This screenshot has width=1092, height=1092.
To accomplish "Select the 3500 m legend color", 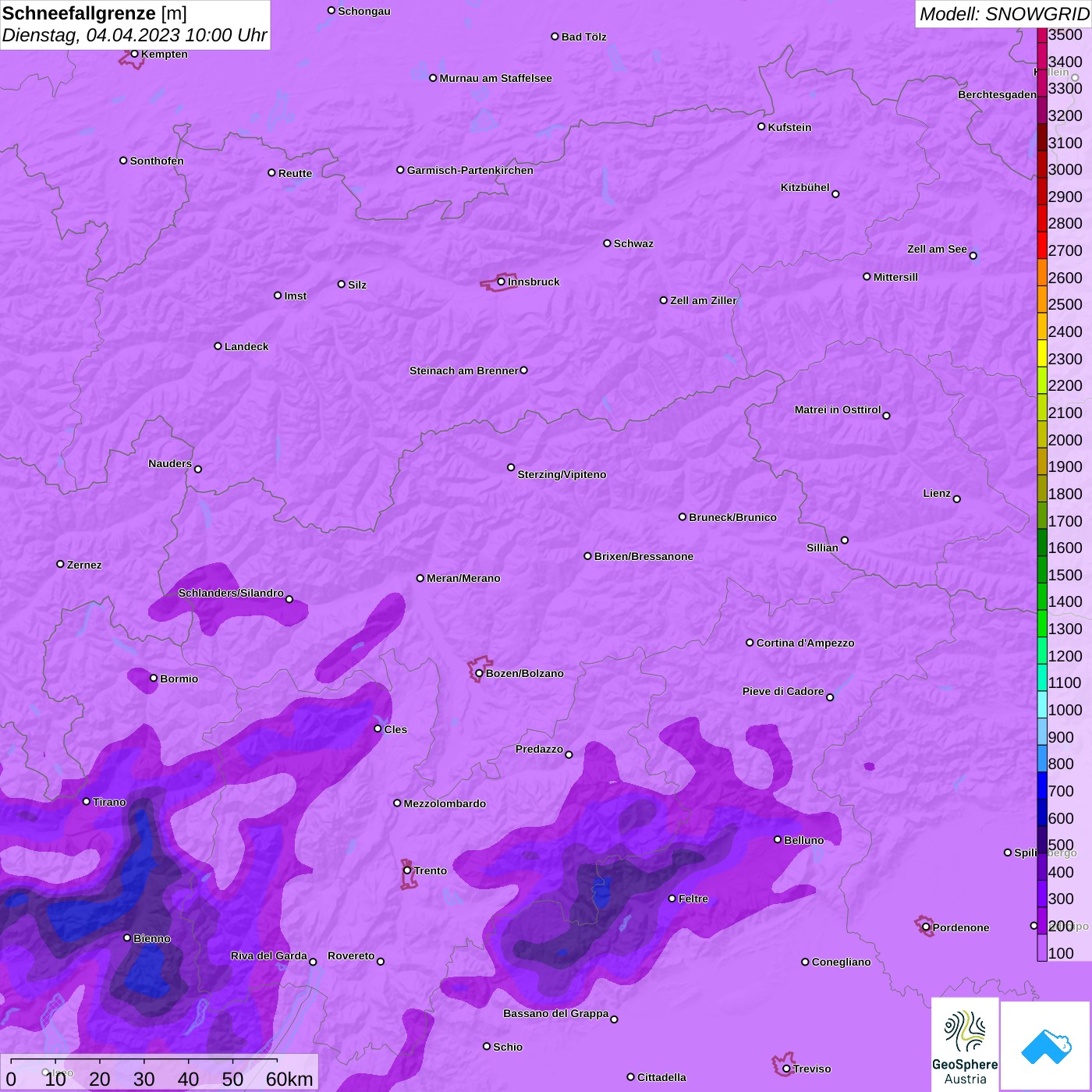I will click(1042, 35).
